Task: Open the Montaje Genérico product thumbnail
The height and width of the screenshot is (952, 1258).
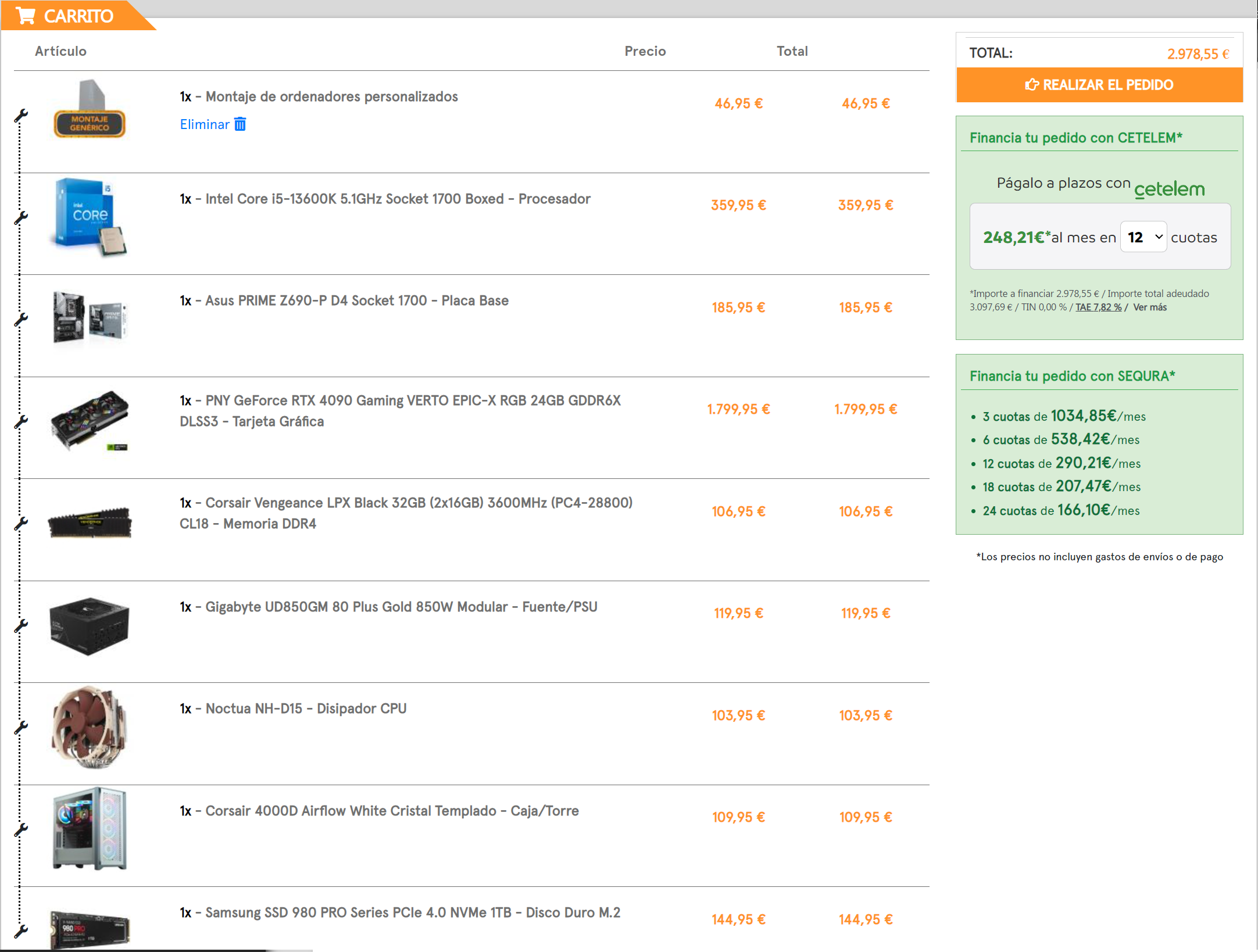Action: point(90,109)
